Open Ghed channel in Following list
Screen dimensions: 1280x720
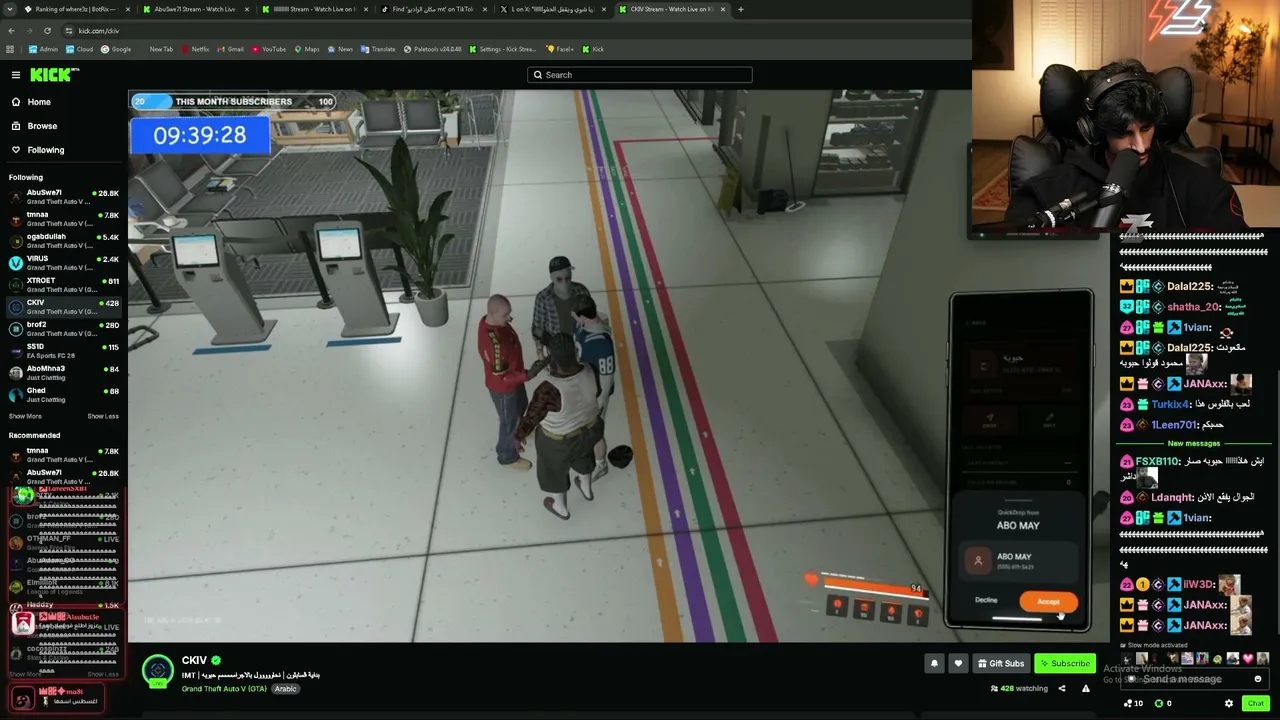point(64,395)
